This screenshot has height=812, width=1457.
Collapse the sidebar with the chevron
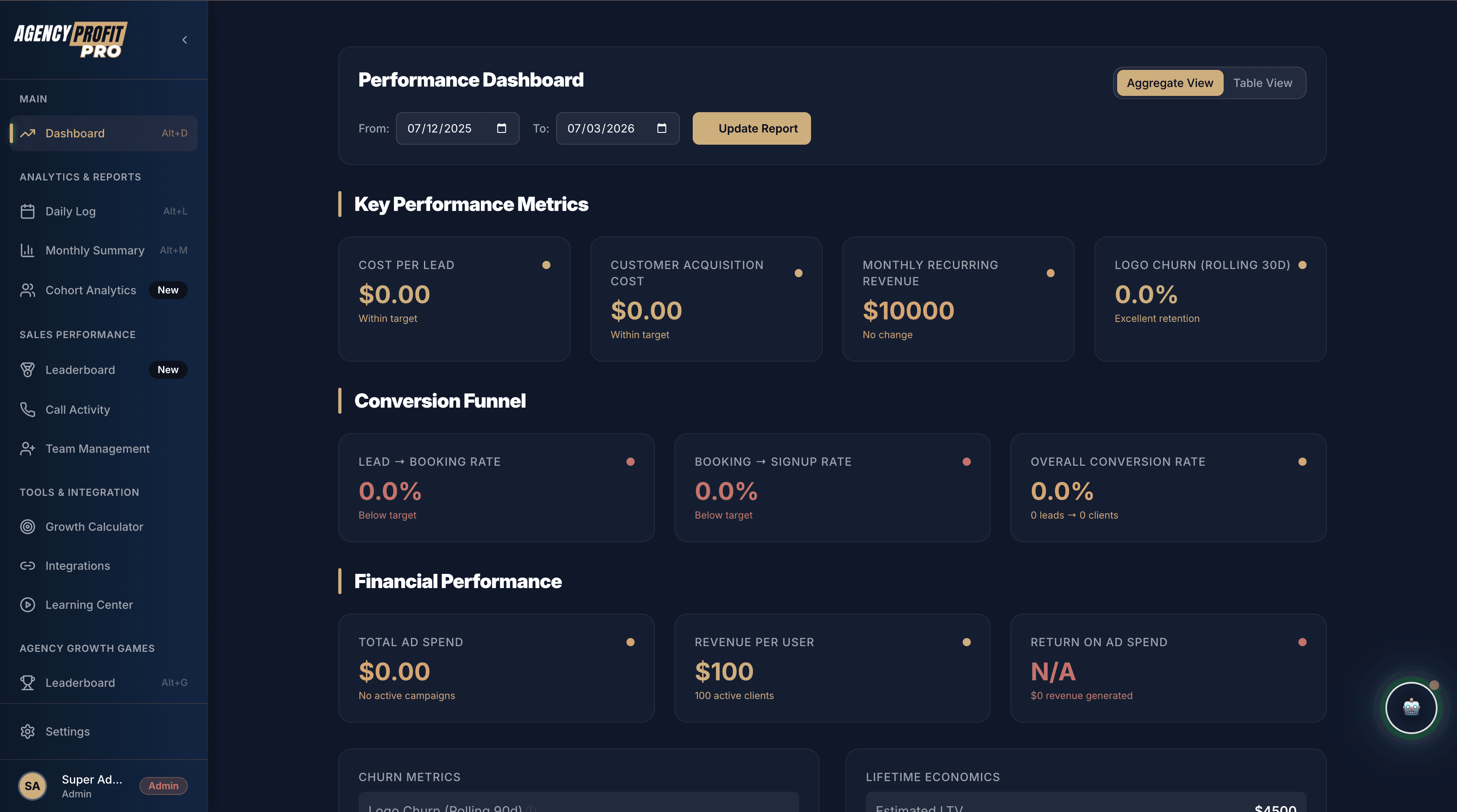pyautogui.click(x=185, y=39)
